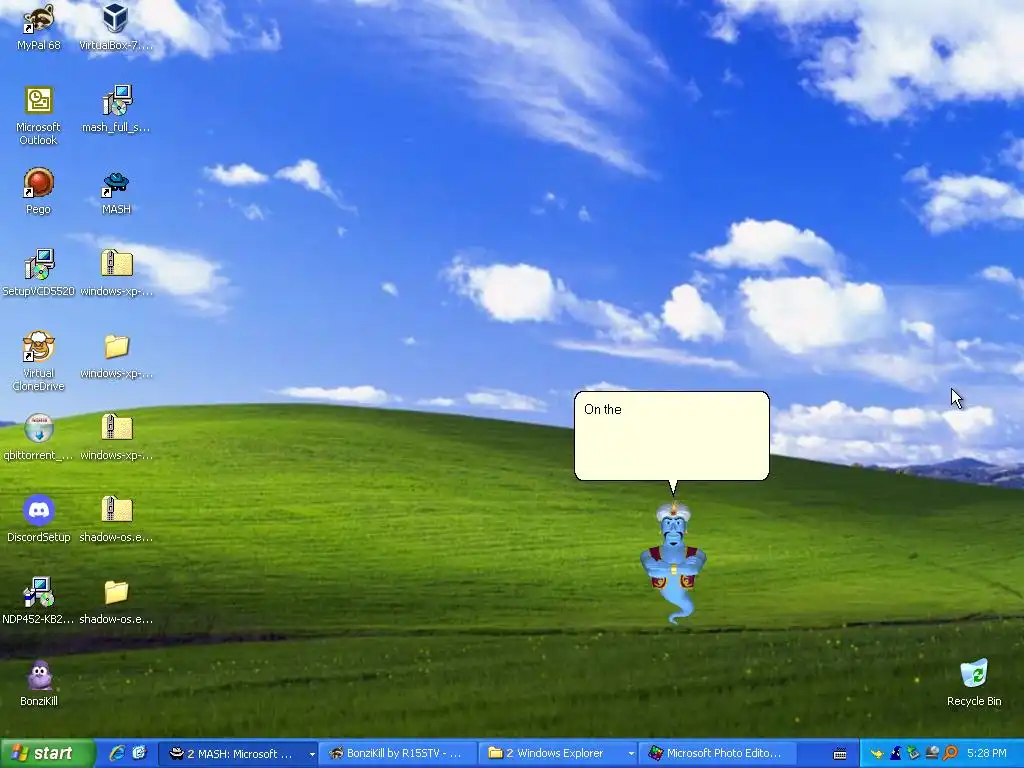Select the VirtualBox-7 installer icon

click(116, 26)
